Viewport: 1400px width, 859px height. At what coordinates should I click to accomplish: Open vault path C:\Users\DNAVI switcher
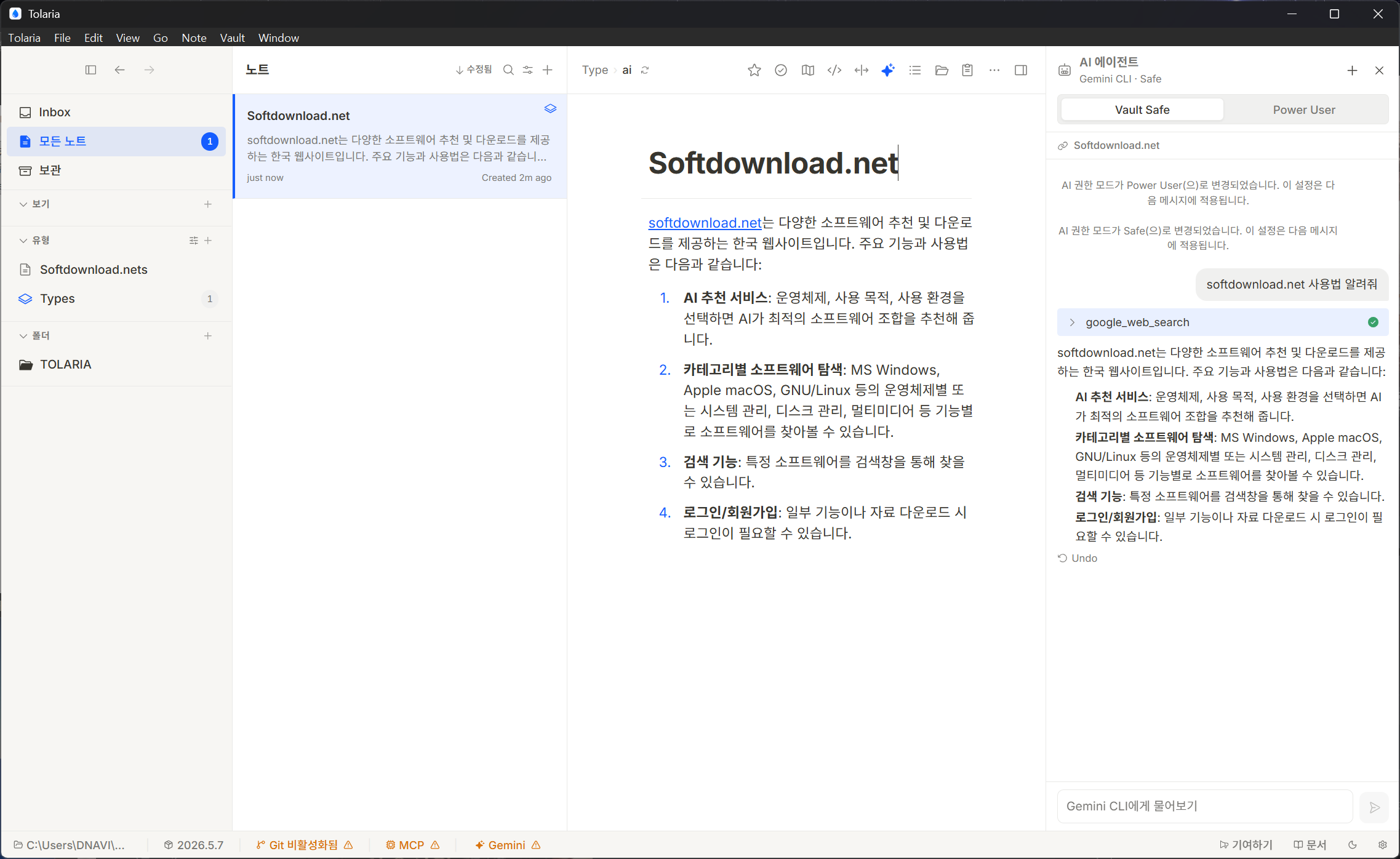70,845
